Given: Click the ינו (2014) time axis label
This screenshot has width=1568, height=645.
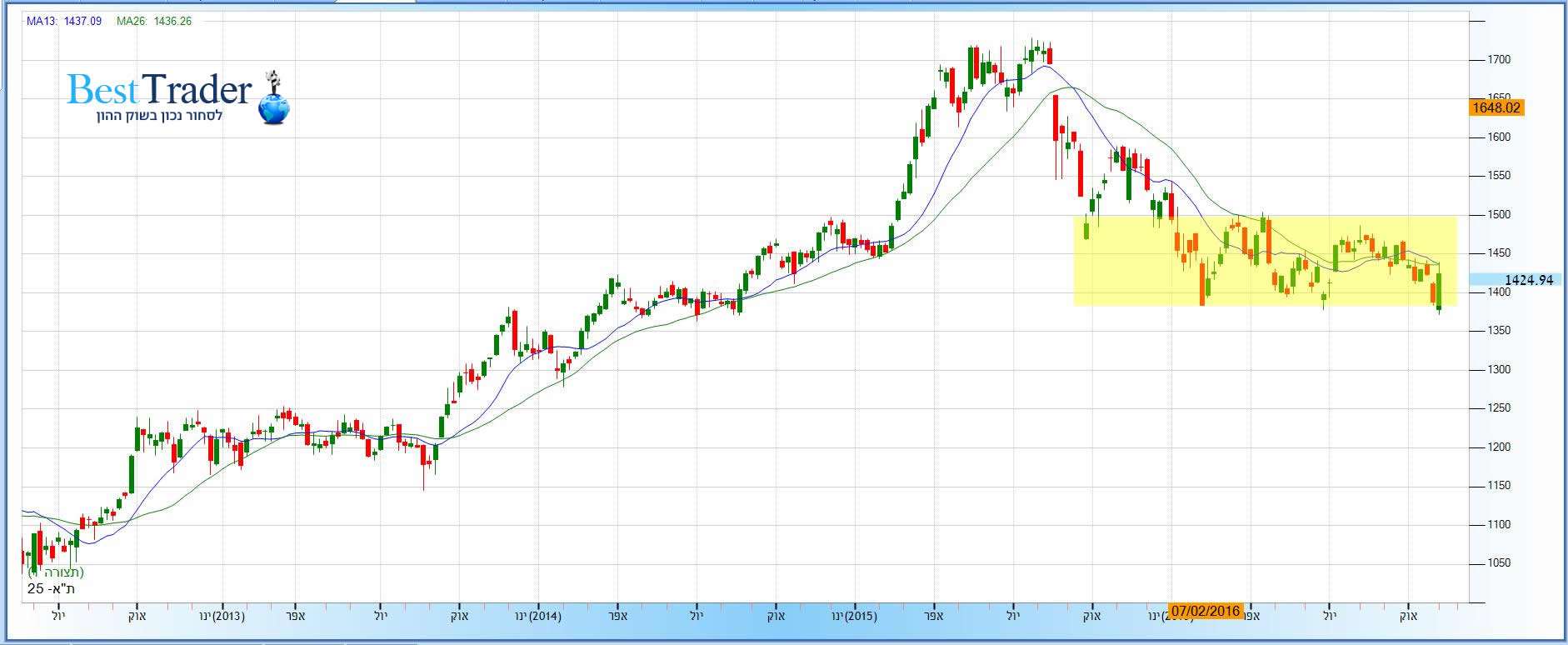Looking at the screenshot, I should (x=538, y=617).
